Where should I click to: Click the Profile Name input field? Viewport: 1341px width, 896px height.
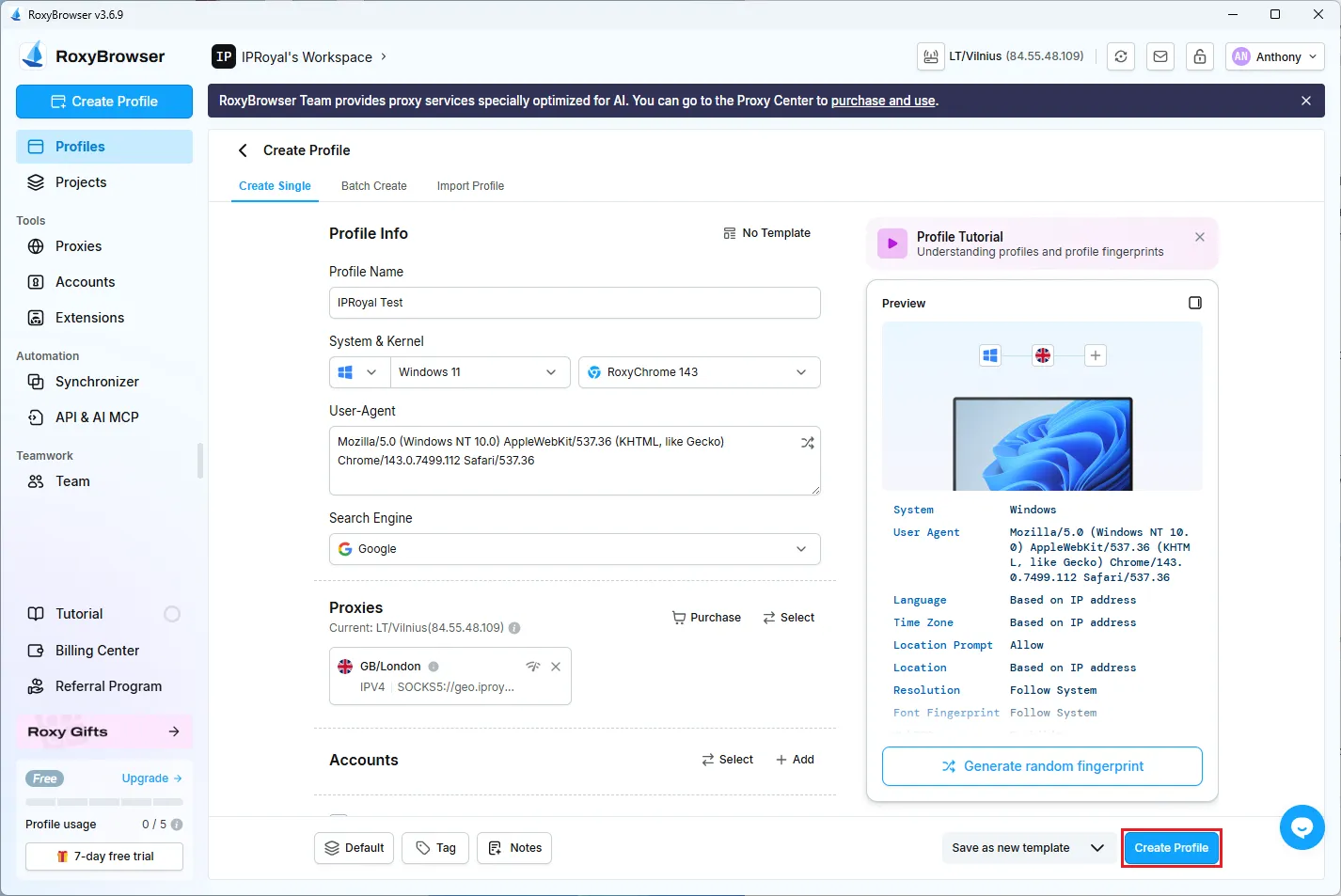tap(574, 303)
